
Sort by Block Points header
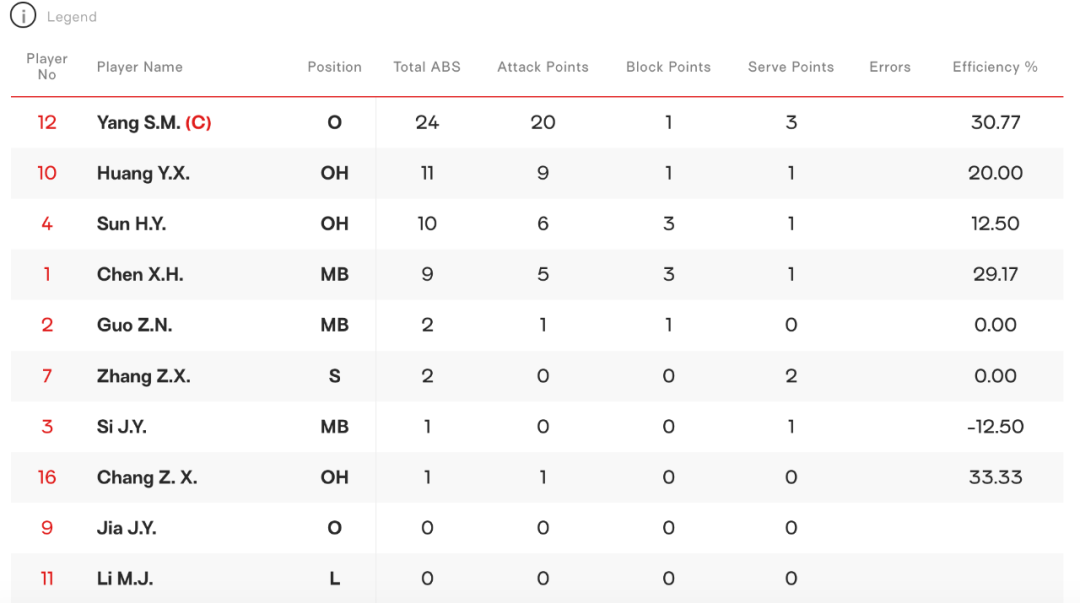click(668, 67)
